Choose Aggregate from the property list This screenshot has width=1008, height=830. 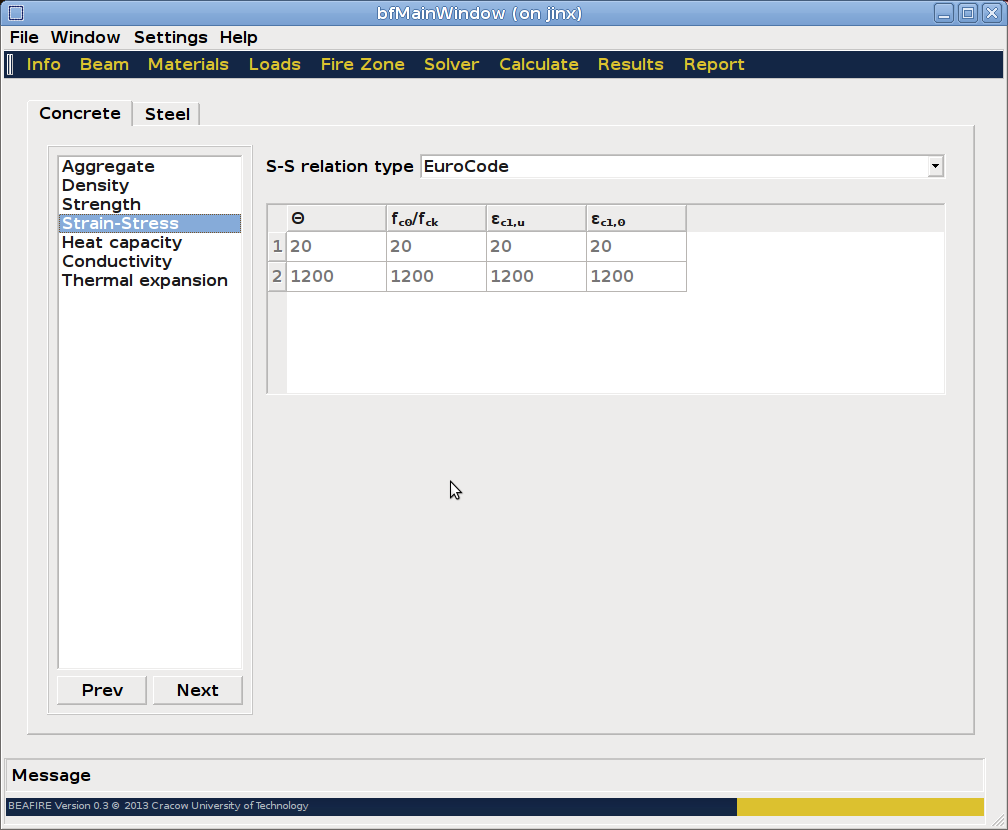[x=108, y=166]
